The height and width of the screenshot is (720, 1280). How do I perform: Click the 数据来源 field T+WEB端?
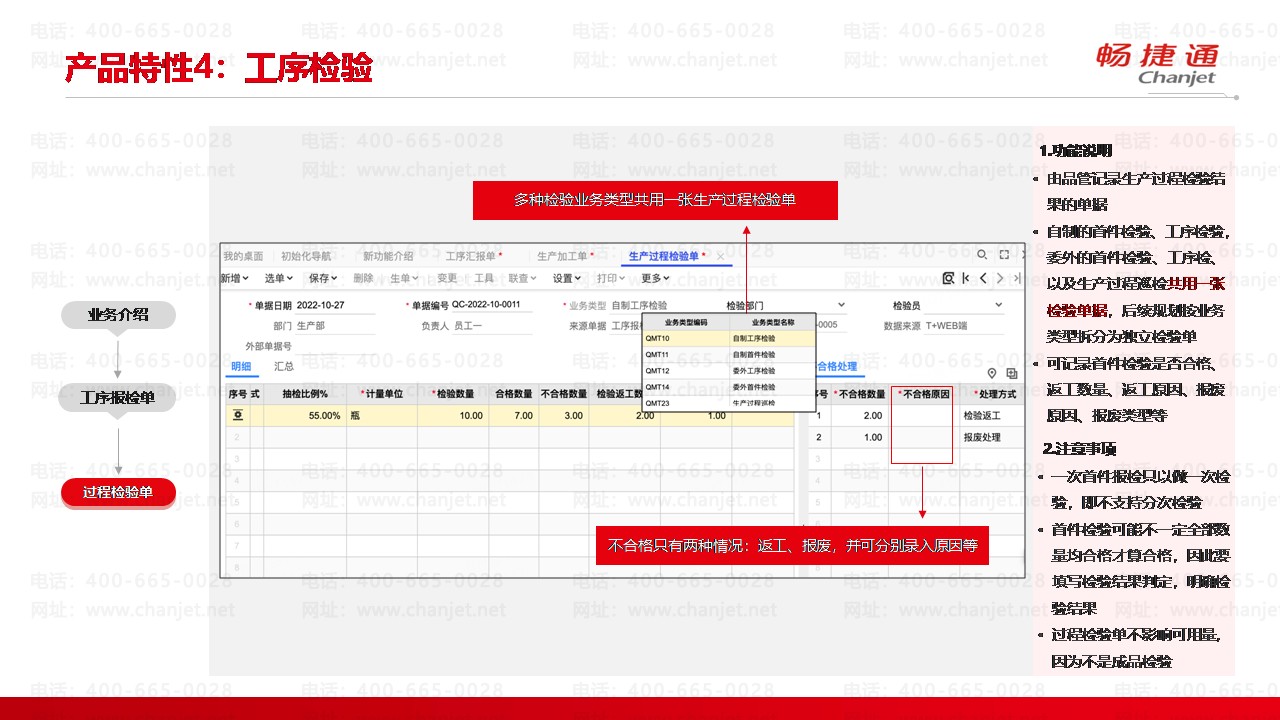965,326
